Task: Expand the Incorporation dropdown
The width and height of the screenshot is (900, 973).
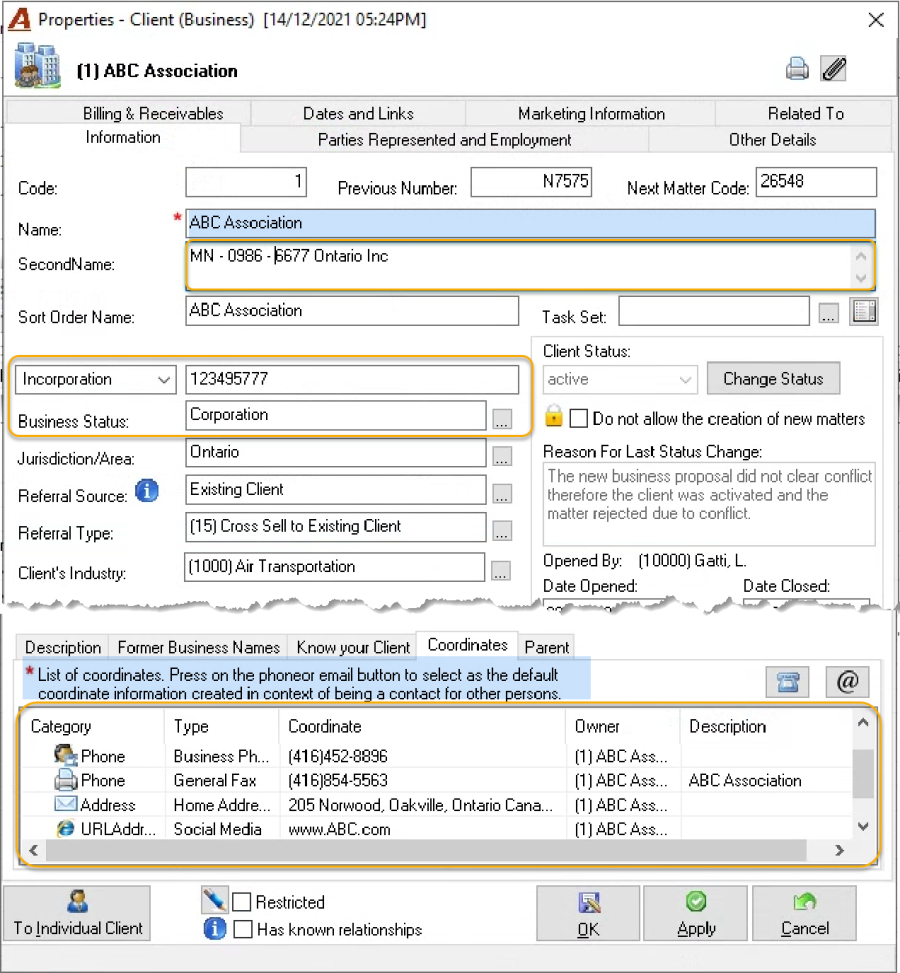Action: pos(164,379)
